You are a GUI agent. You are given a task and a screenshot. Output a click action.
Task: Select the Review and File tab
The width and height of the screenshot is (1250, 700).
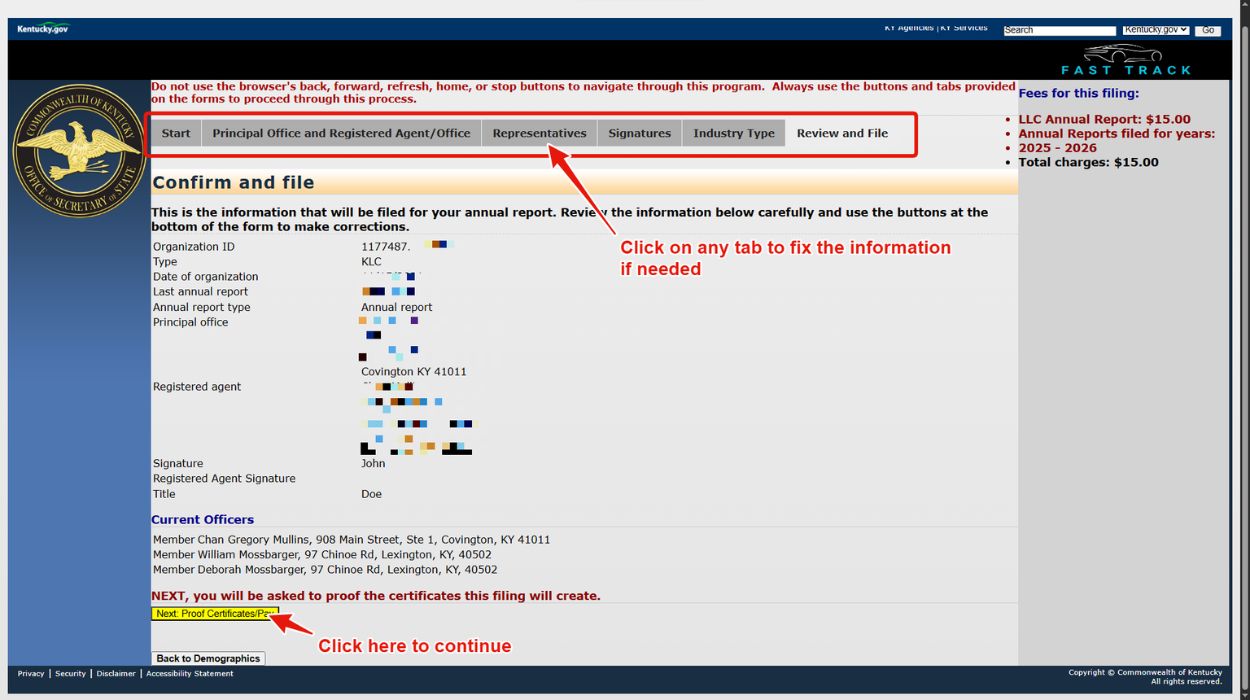pos(842,133)
